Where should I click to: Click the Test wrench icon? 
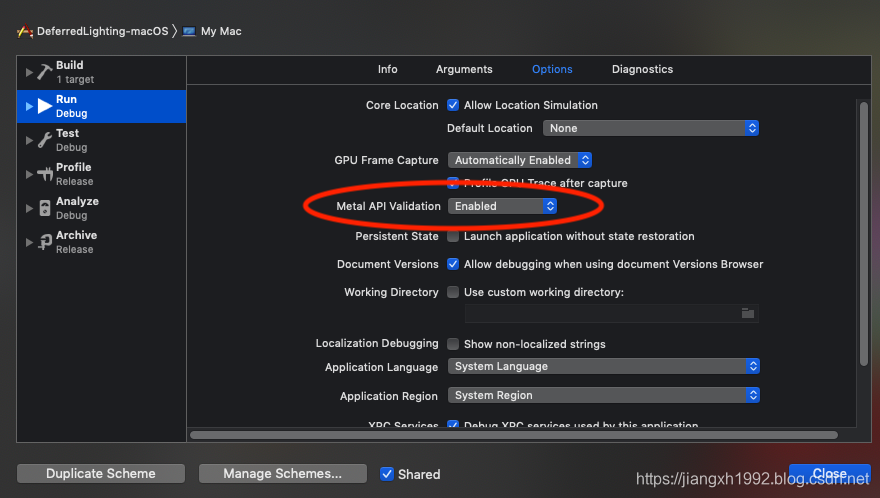[44, 140]
